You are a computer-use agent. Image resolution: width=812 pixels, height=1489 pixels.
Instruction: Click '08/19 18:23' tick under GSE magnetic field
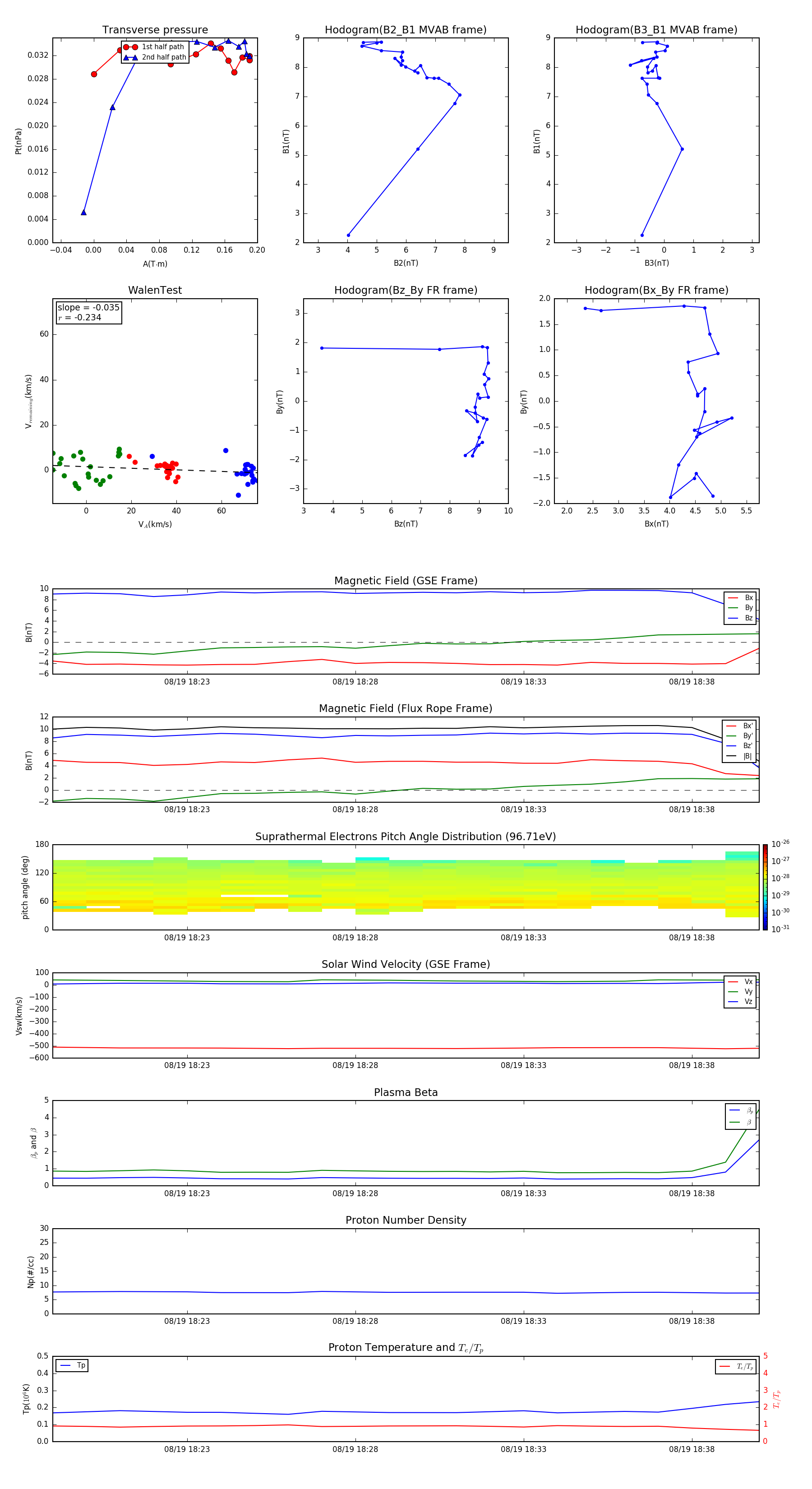(187, 682)
